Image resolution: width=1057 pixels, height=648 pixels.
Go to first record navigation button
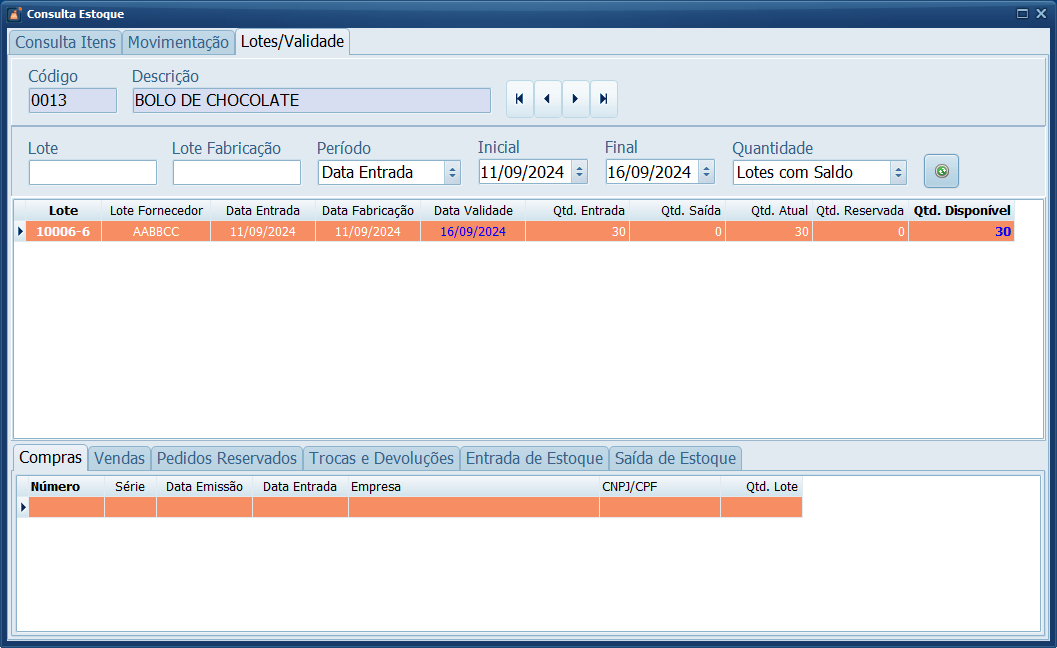519,99
